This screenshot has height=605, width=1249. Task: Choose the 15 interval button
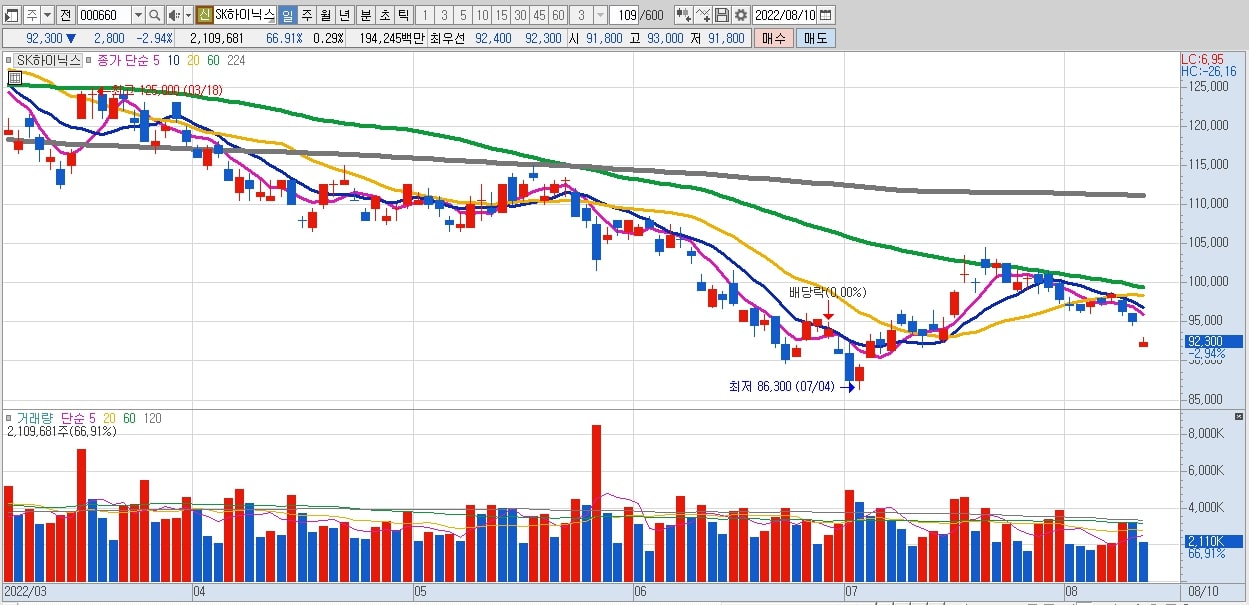pyautogui.click(x=501, y=15)
